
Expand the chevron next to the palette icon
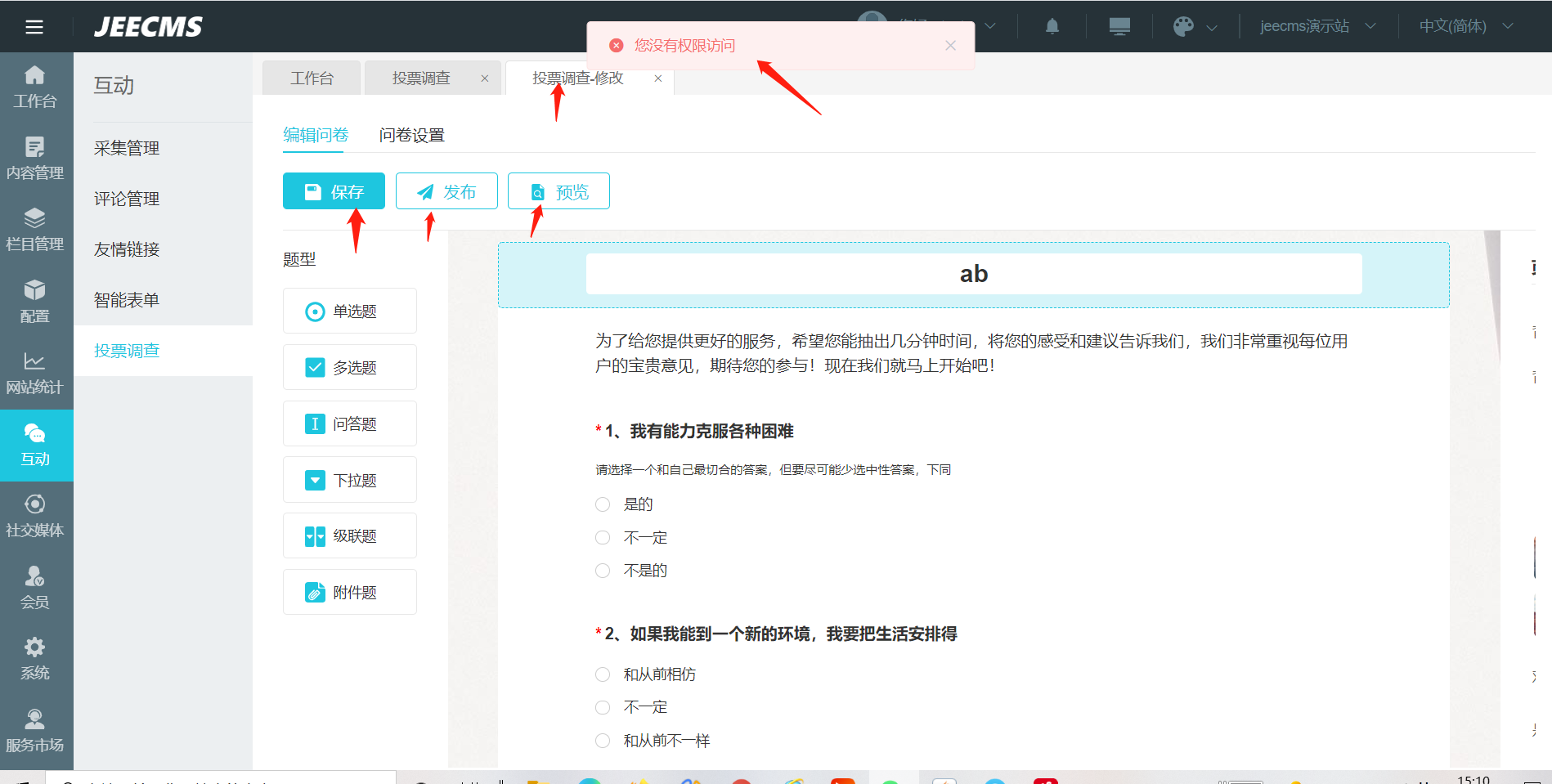pos(1212,27)
